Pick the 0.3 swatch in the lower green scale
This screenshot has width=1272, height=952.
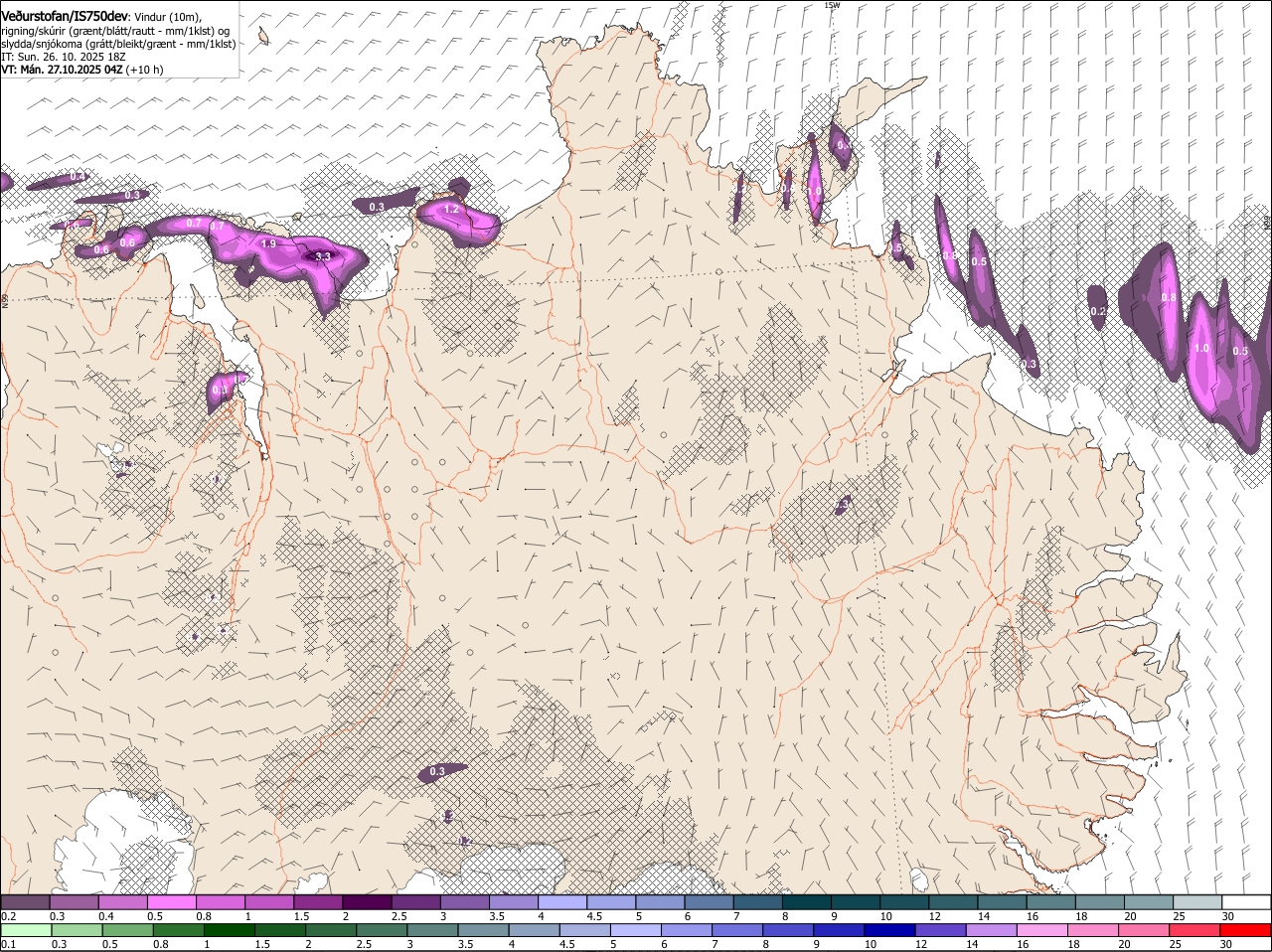[77, 930]
